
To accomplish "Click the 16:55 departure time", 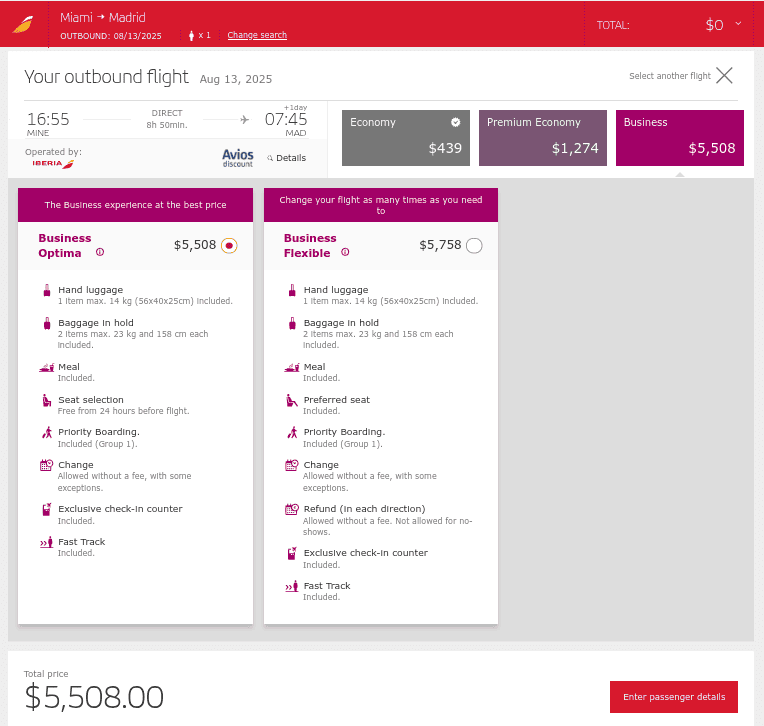I will click(x=48, y=119).
